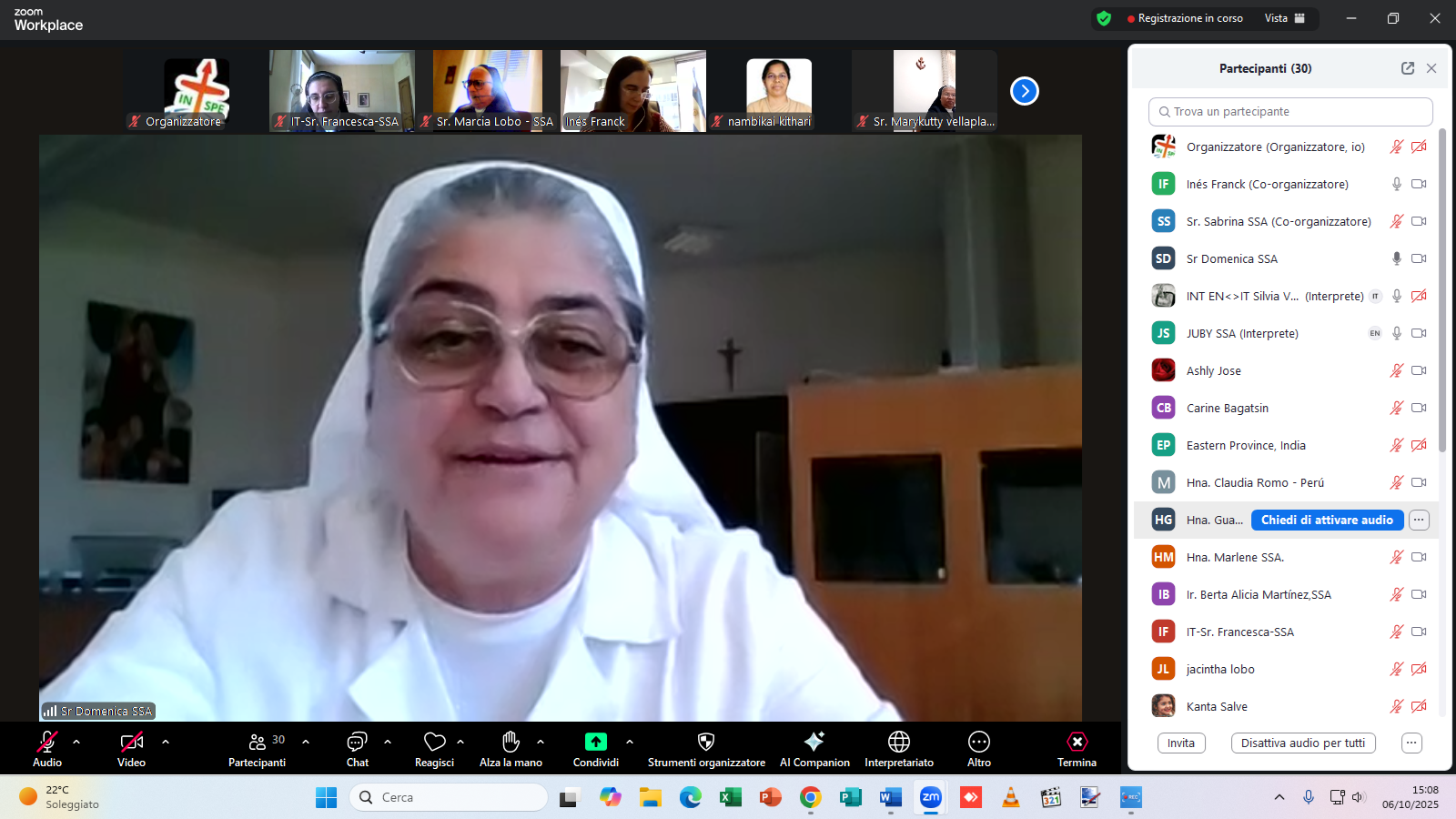Toggle Sr Domenica SSA microphone icon
The image size is (1456, 819).
(1396, 258)
